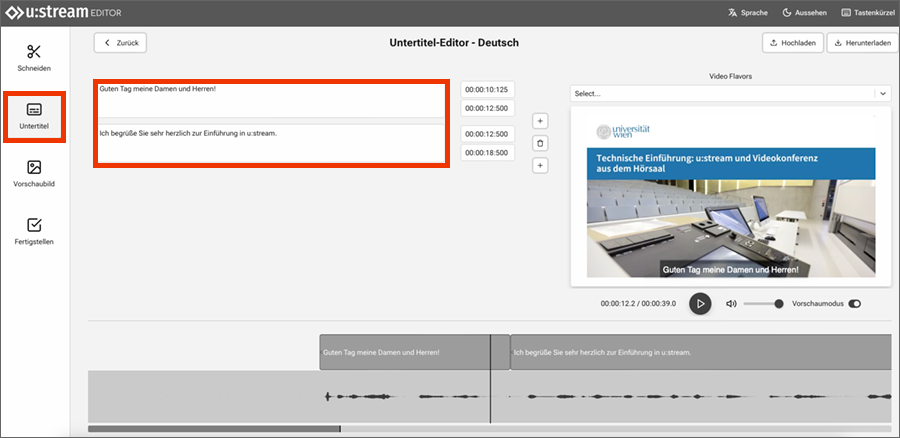
Task: Open the Video Flavors dropdown
Action: coord(729,93)
